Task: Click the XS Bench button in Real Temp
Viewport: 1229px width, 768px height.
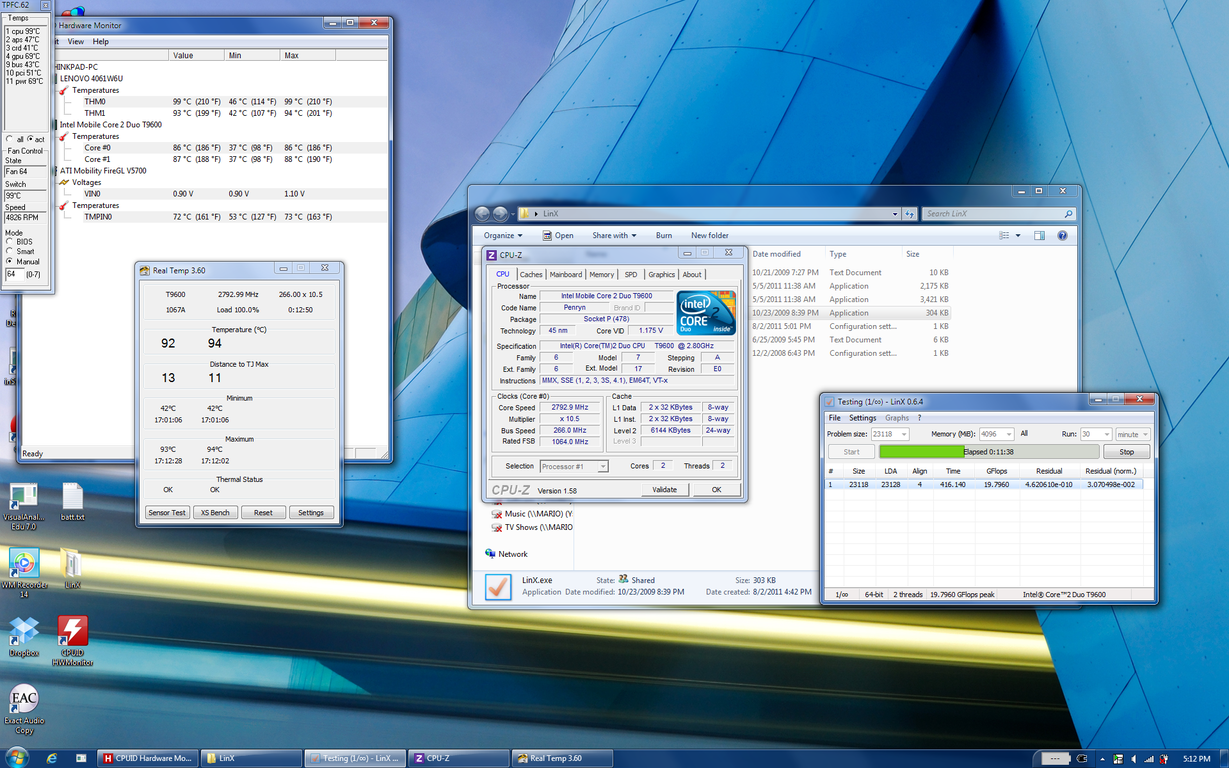Action: 215,512
